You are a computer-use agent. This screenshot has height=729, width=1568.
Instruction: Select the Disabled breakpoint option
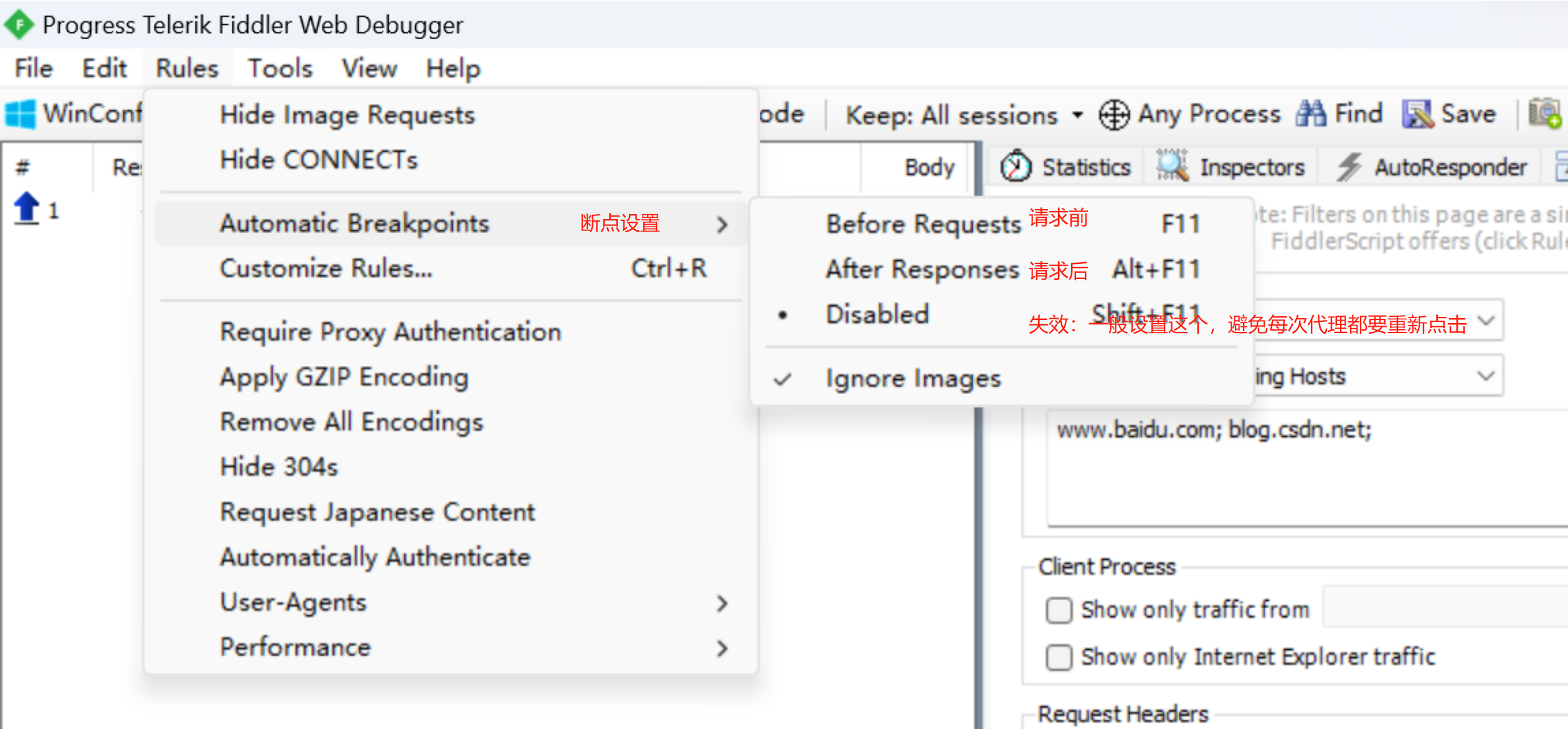click(x=877, y=314)
